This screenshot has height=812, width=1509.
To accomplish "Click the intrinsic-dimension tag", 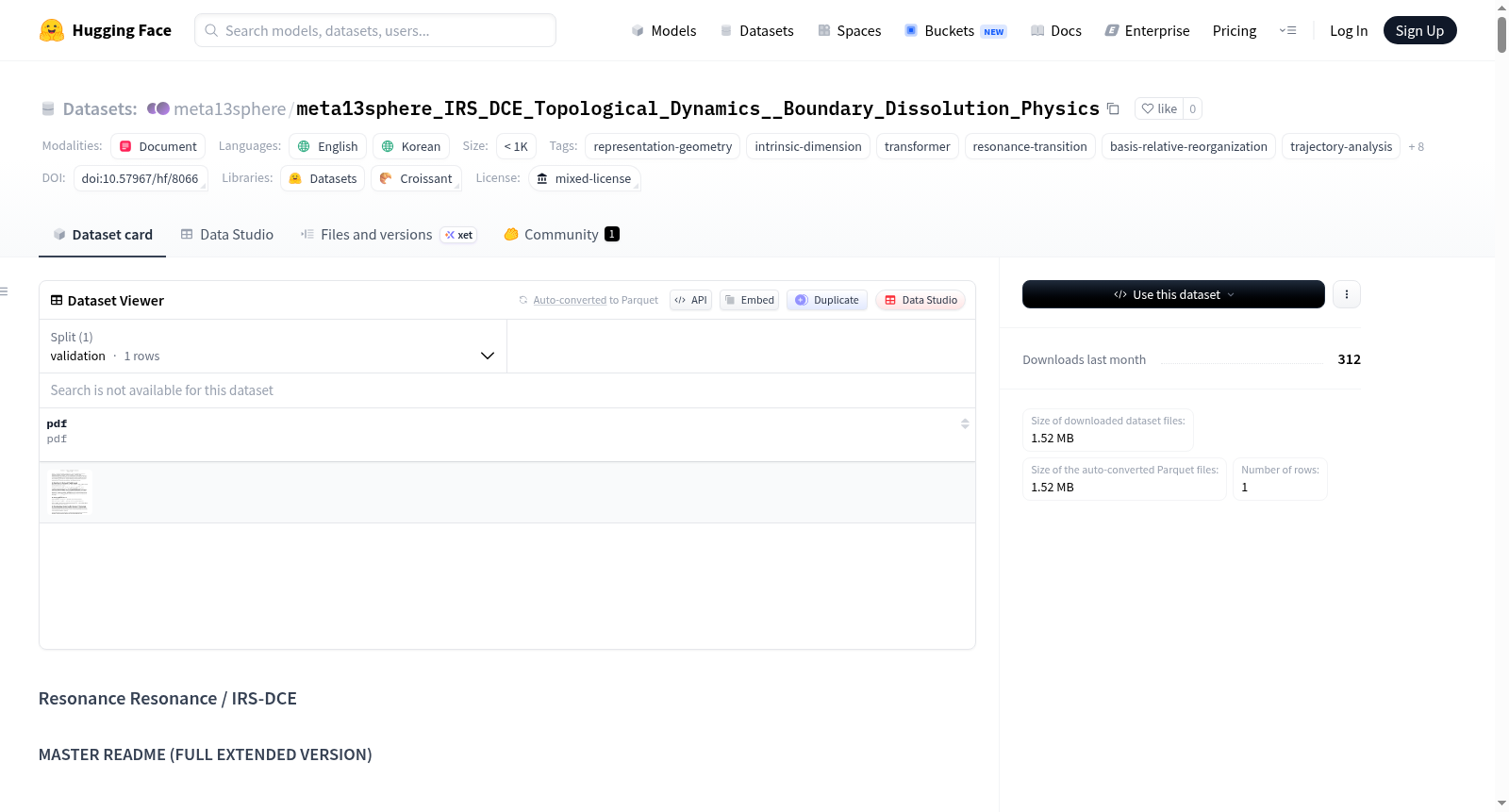I will pos(808,146).
